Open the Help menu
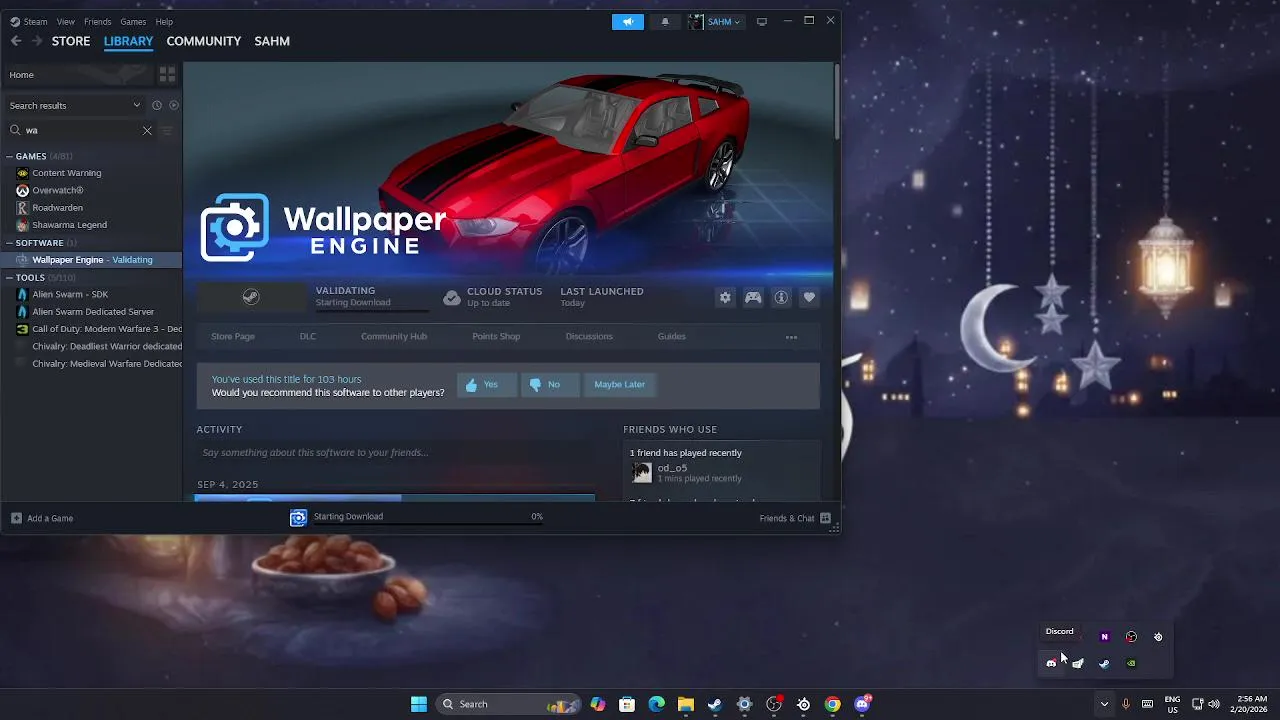Image resolution: width=1280 pixels, height=720 pixels. (x=164, y=21)
